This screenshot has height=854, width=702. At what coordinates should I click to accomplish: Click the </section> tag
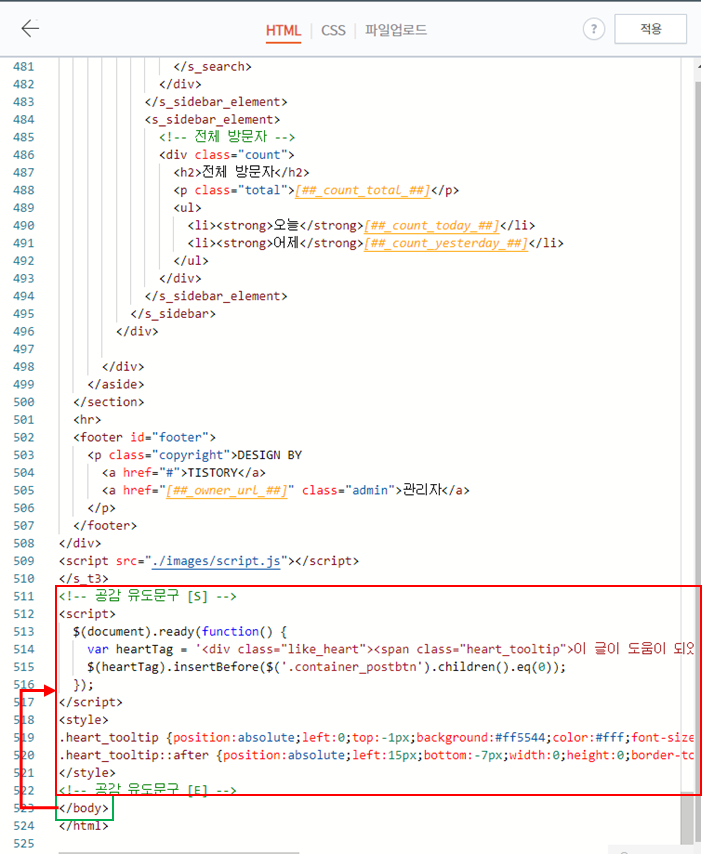click(x=109, y=402)
